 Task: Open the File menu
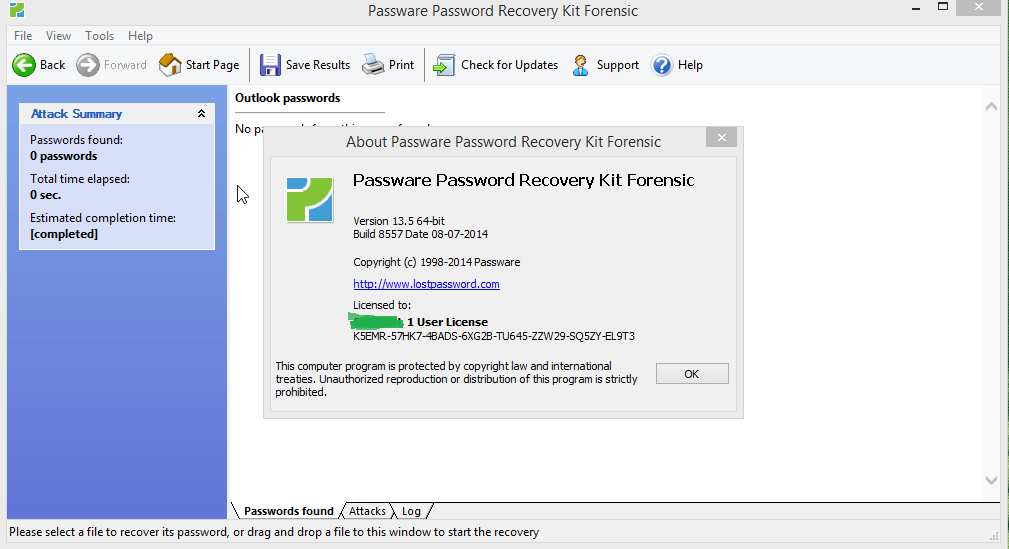coord(23,36)
